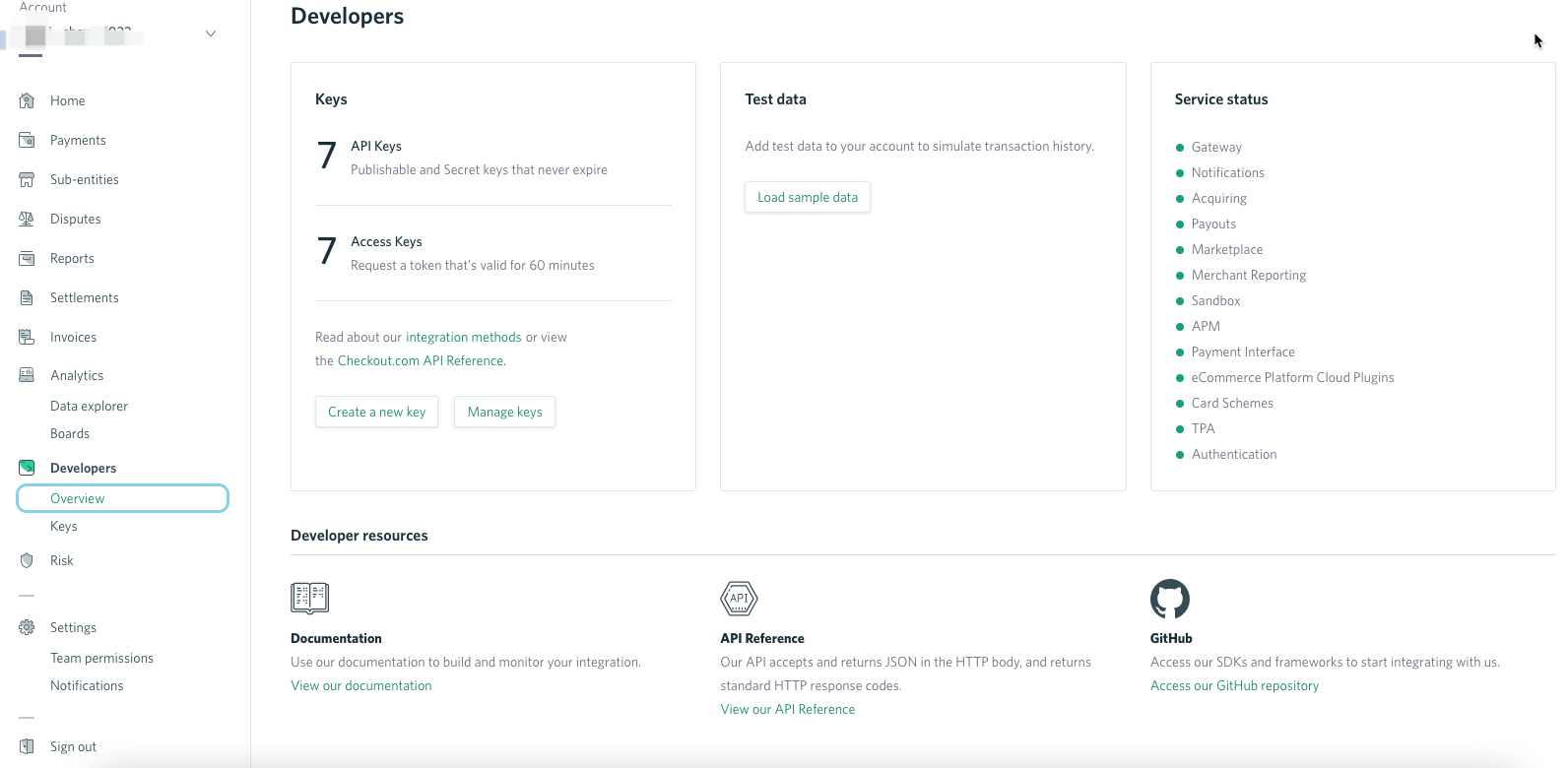
Task: Follow the integration methods link
Action: [x=464, y=337]
